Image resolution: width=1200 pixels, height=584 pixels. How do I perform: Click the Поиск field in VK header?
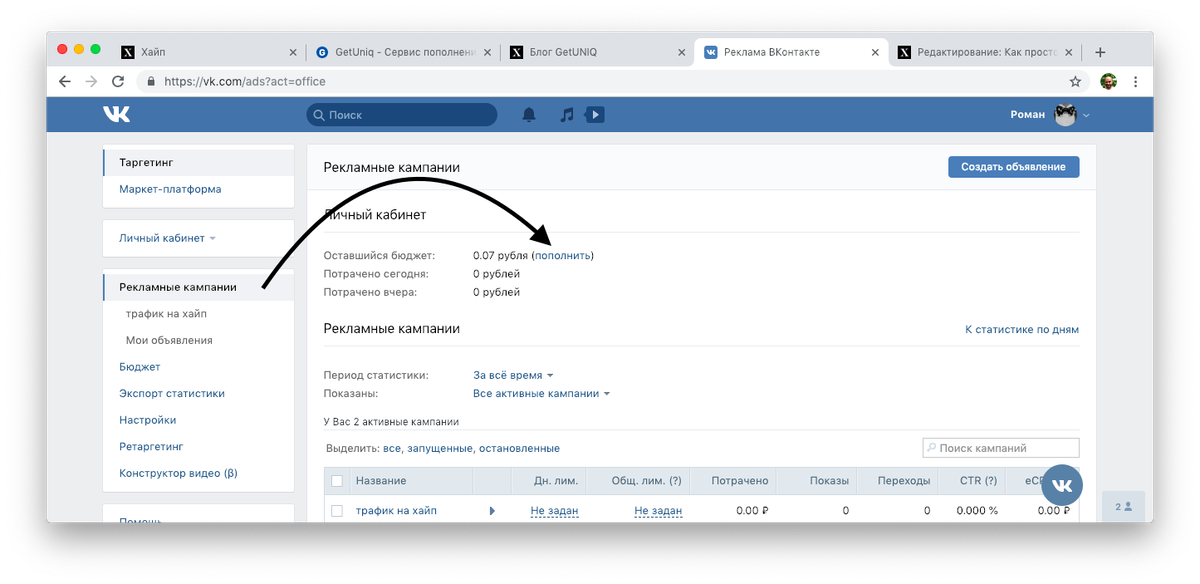coord(401,115)
